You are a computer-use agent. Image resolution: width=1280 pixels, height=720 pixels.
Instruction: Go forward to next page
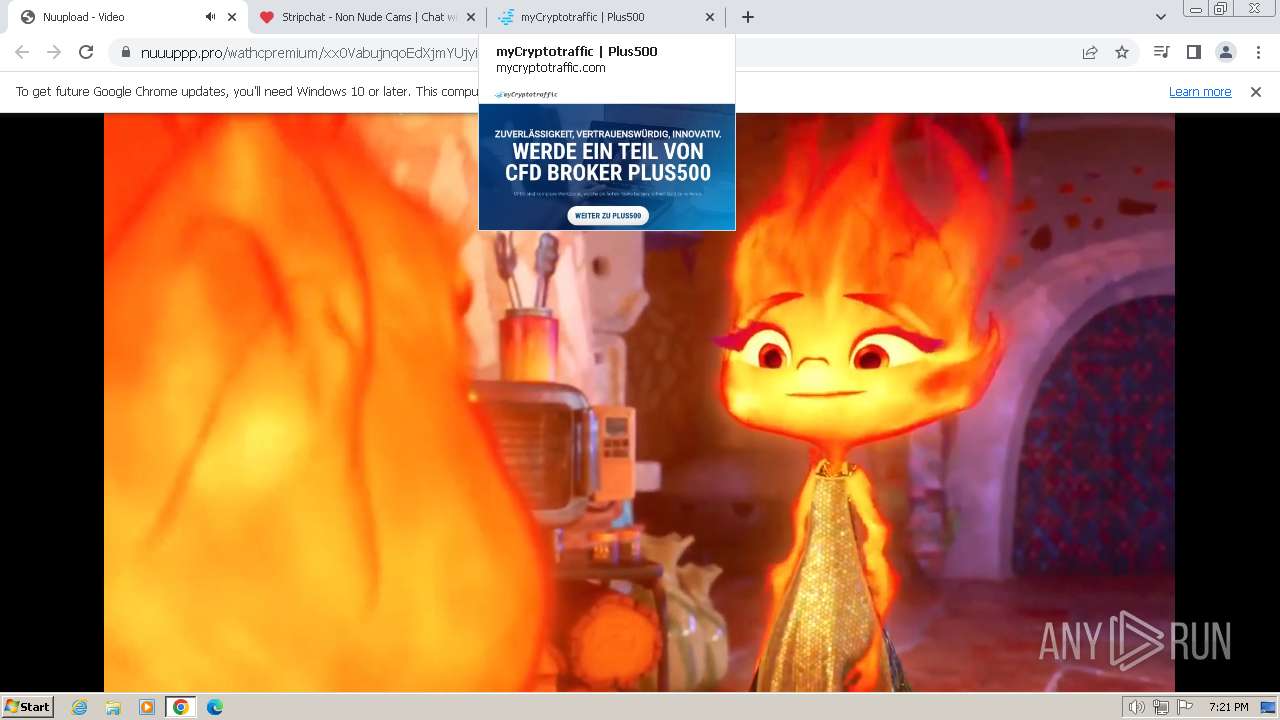pyautogui.click(x=54, y=52)
